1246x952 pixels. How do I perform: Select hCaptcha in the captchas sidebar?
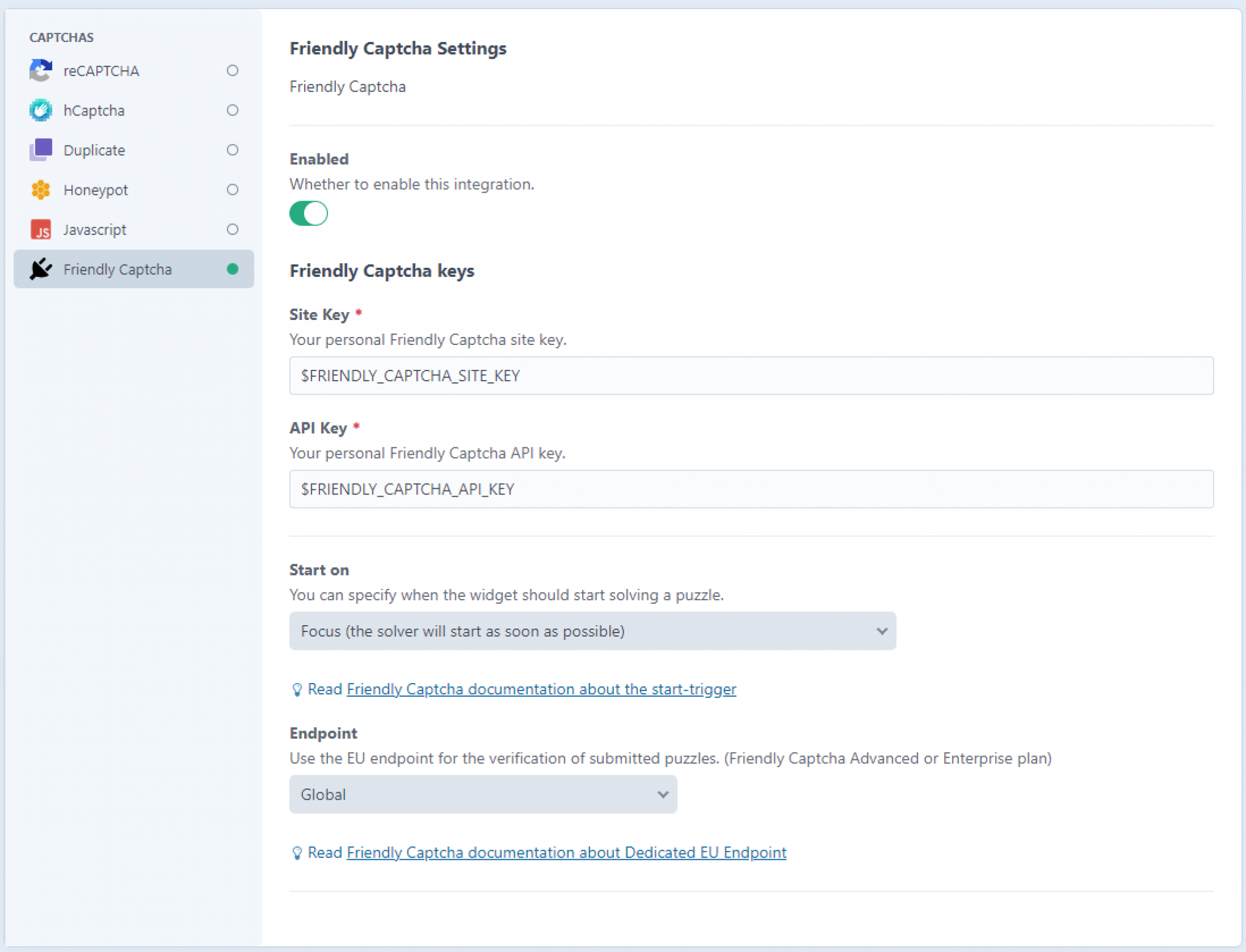[134, 110]
